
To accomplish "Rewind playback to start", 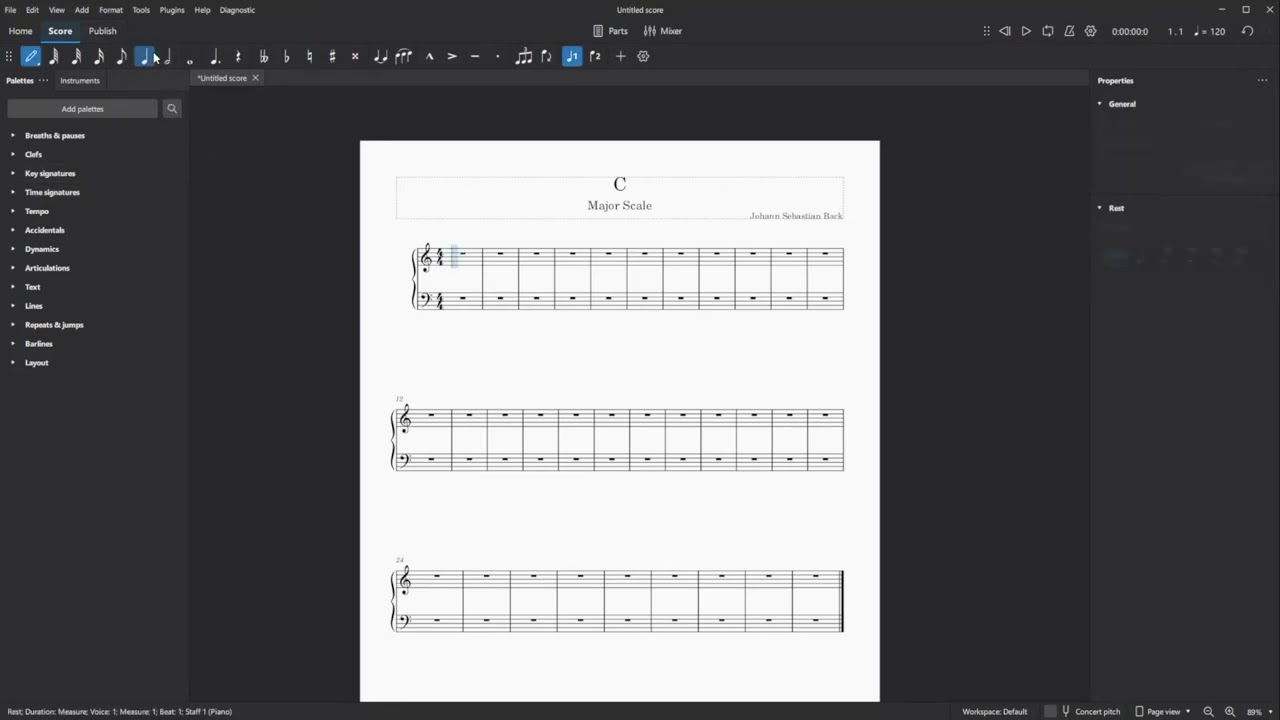I will click(x=1005, y=31).
